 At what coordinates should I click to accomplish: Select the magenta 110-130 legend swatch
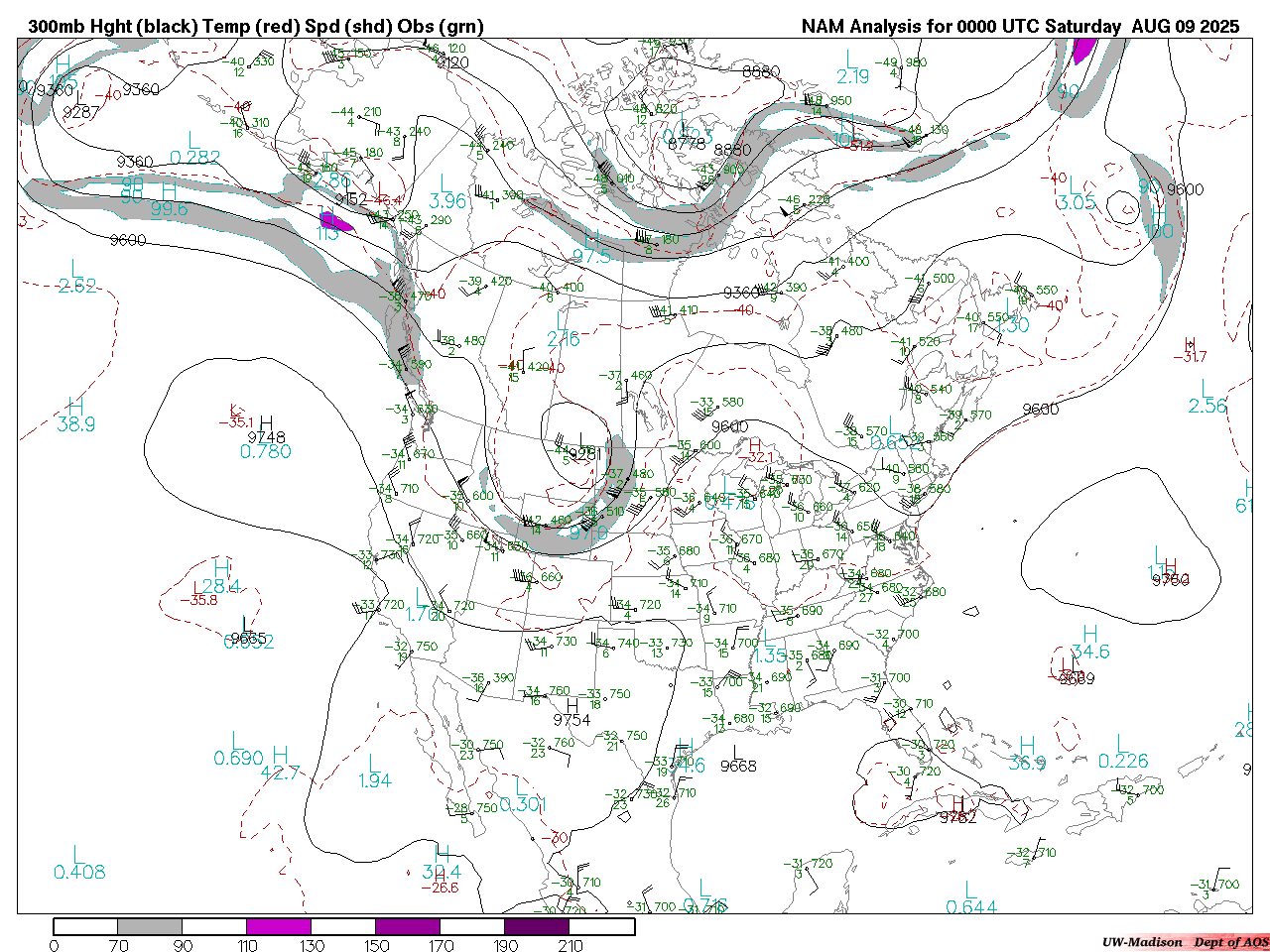coord(279,926)
